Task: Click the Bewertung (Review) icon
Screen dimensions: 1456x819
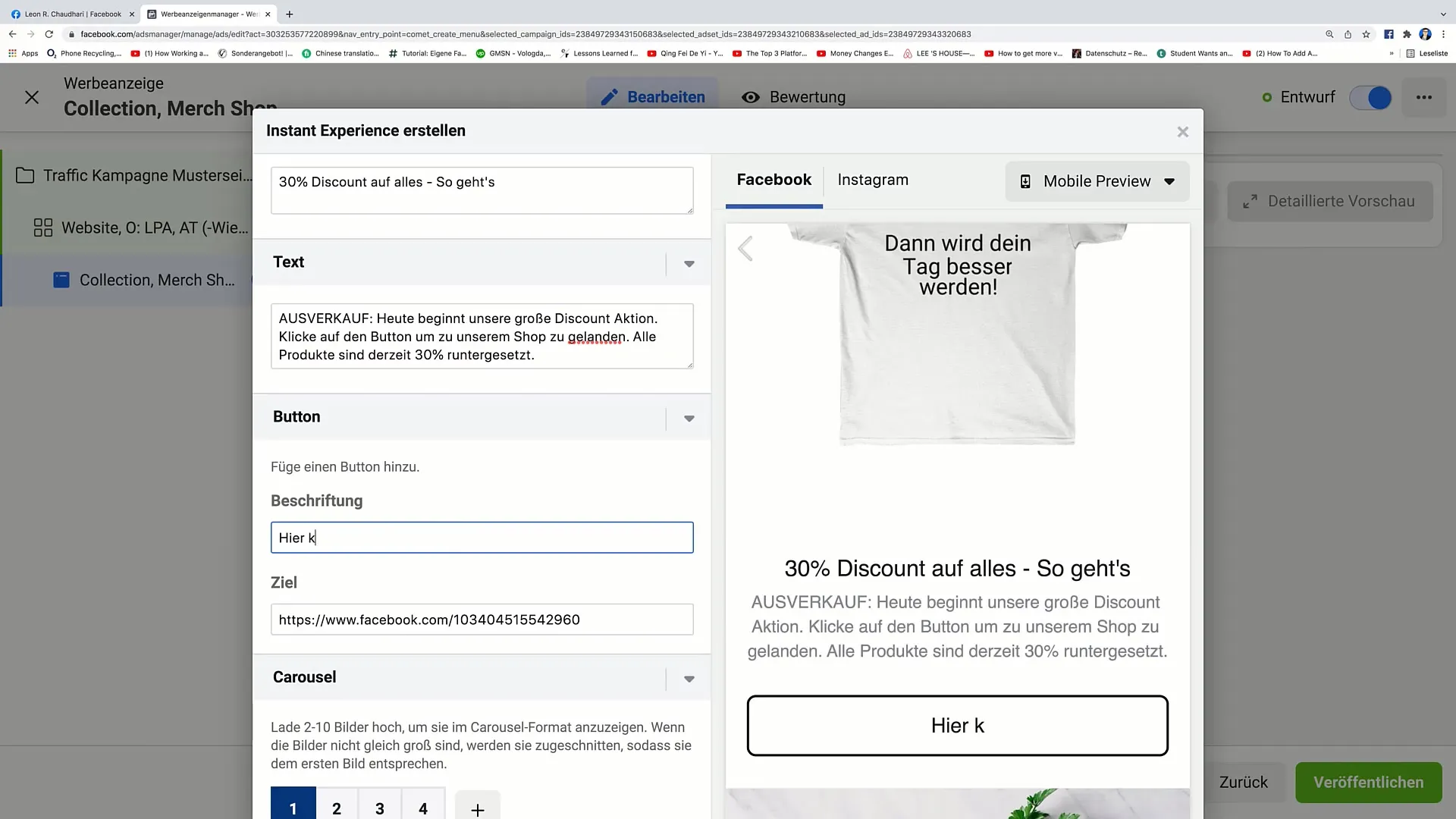Action: (750, 96)
